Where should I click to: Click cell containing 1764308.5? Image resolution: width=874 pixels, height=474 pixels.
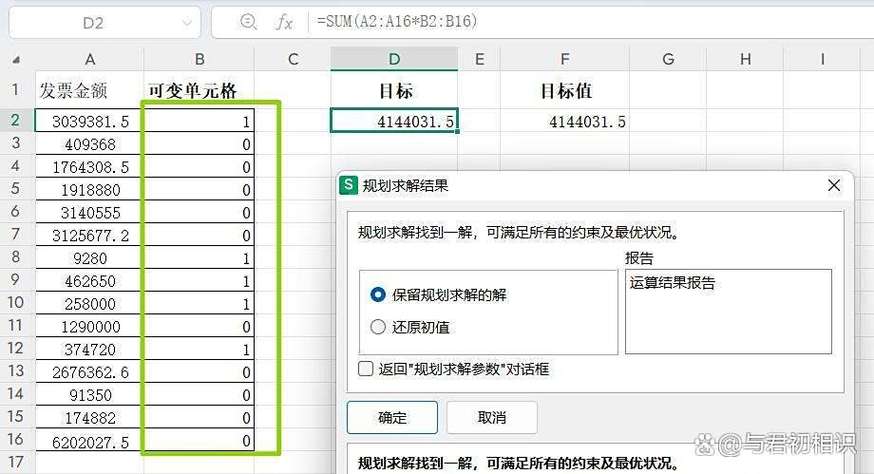(x=89, y=167)
